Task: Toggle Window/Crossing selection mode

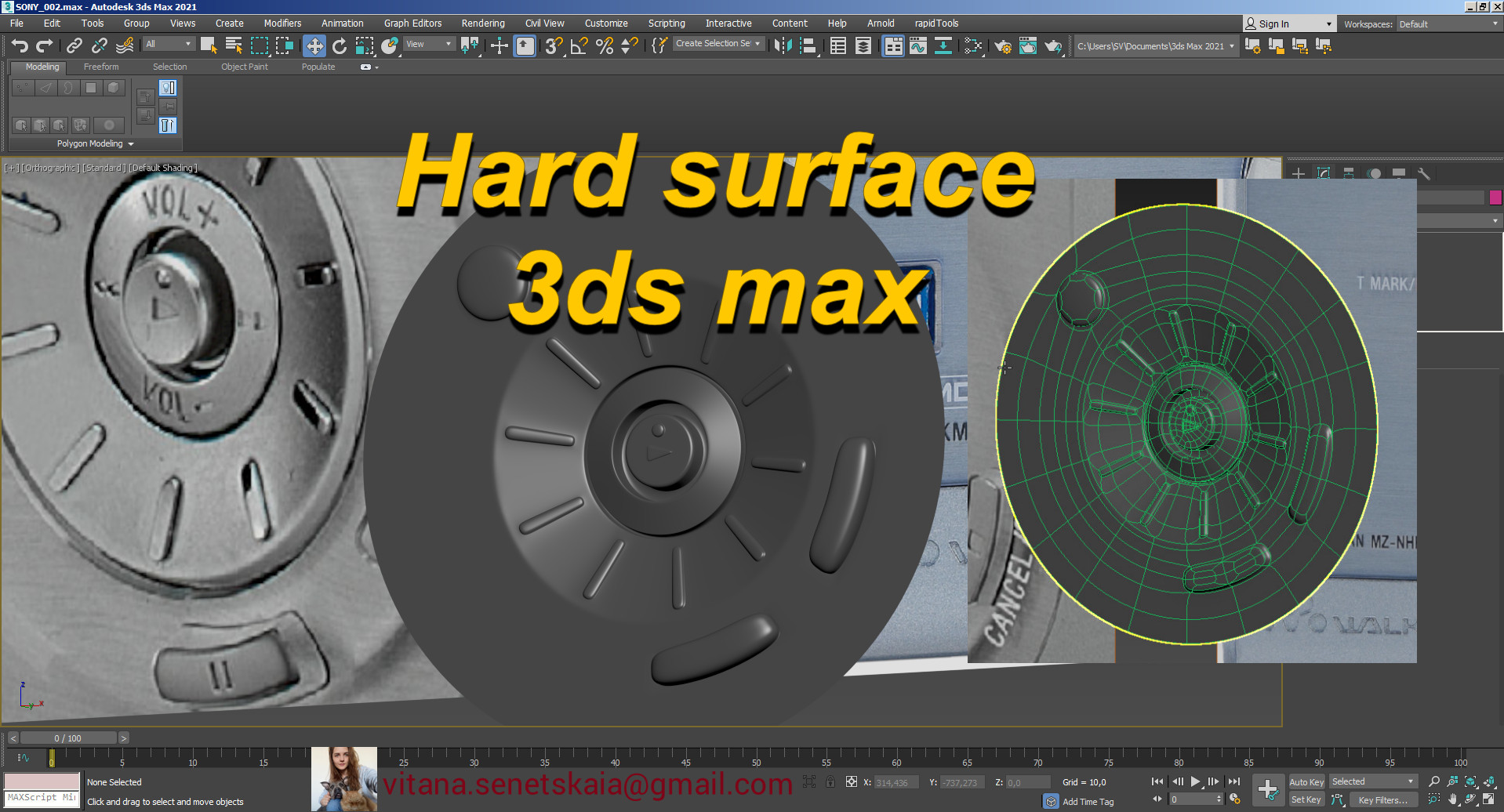Action: 284,45
